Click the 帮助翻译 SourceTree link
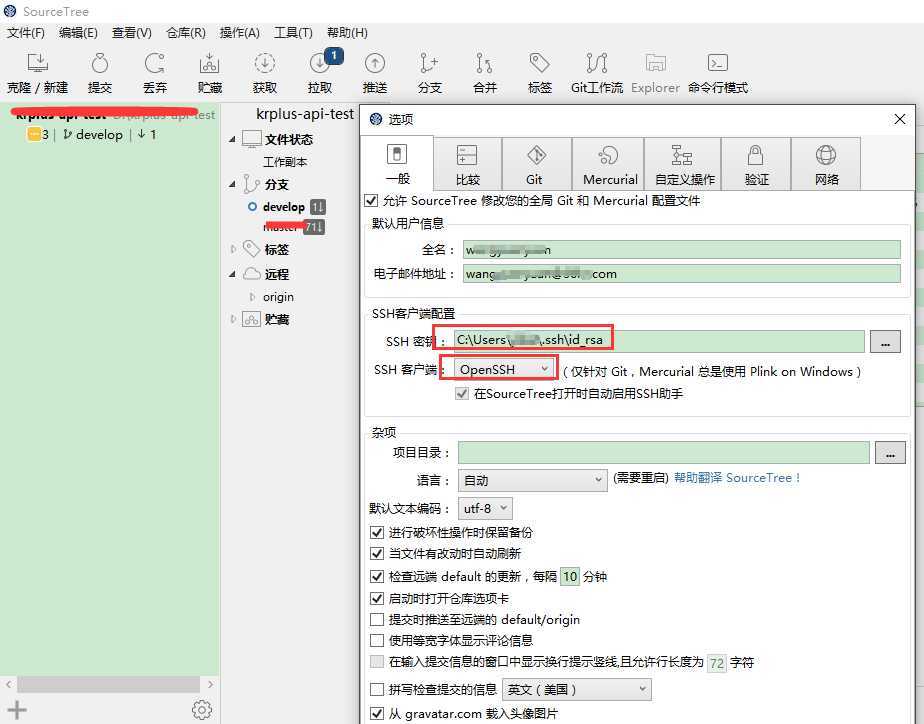The image size is (924, 724). tap(737, 478)
